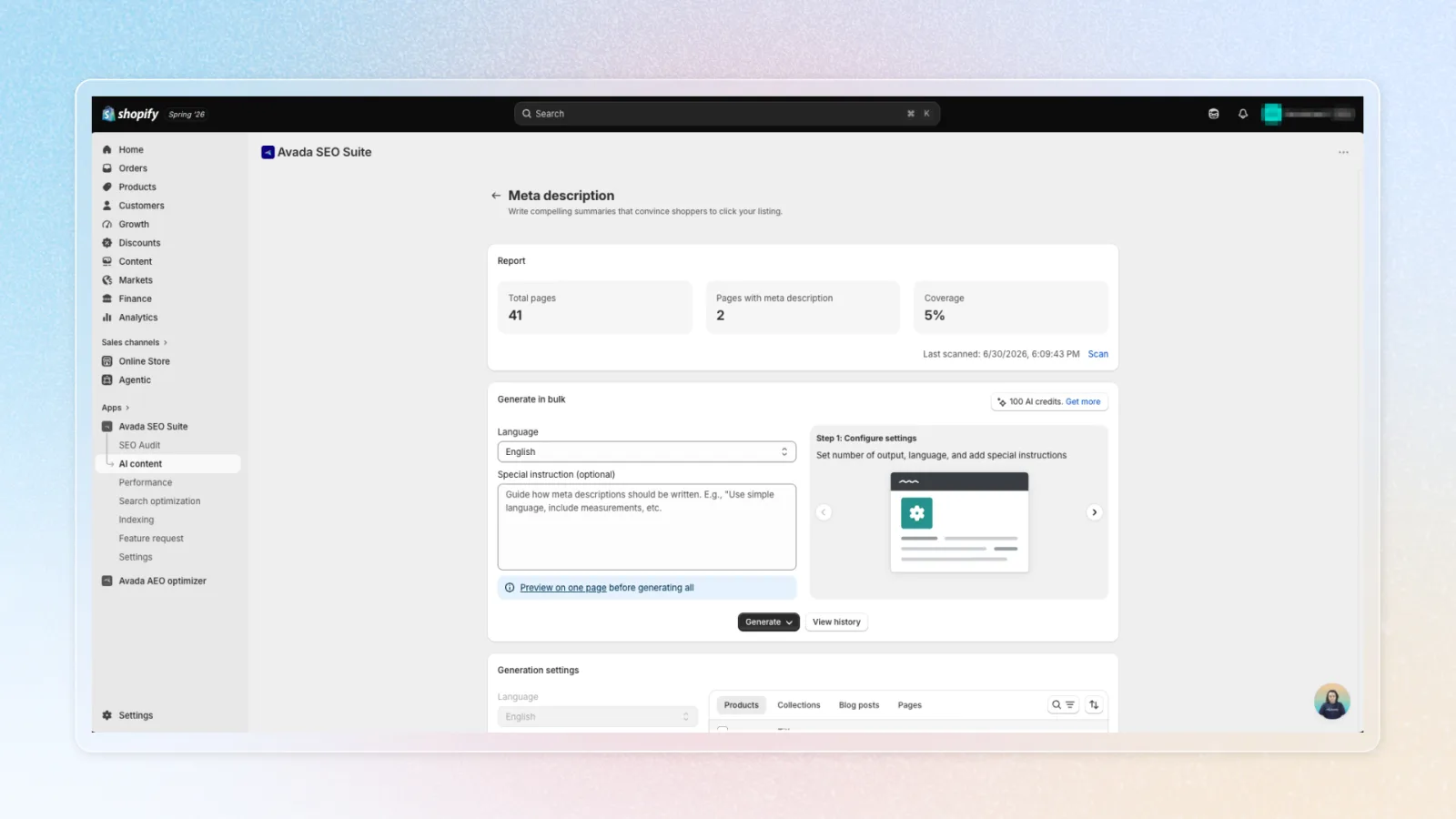Click the Agentic channel icon
The height and width of the screenshot is (819, 1456).
[107, 379]
